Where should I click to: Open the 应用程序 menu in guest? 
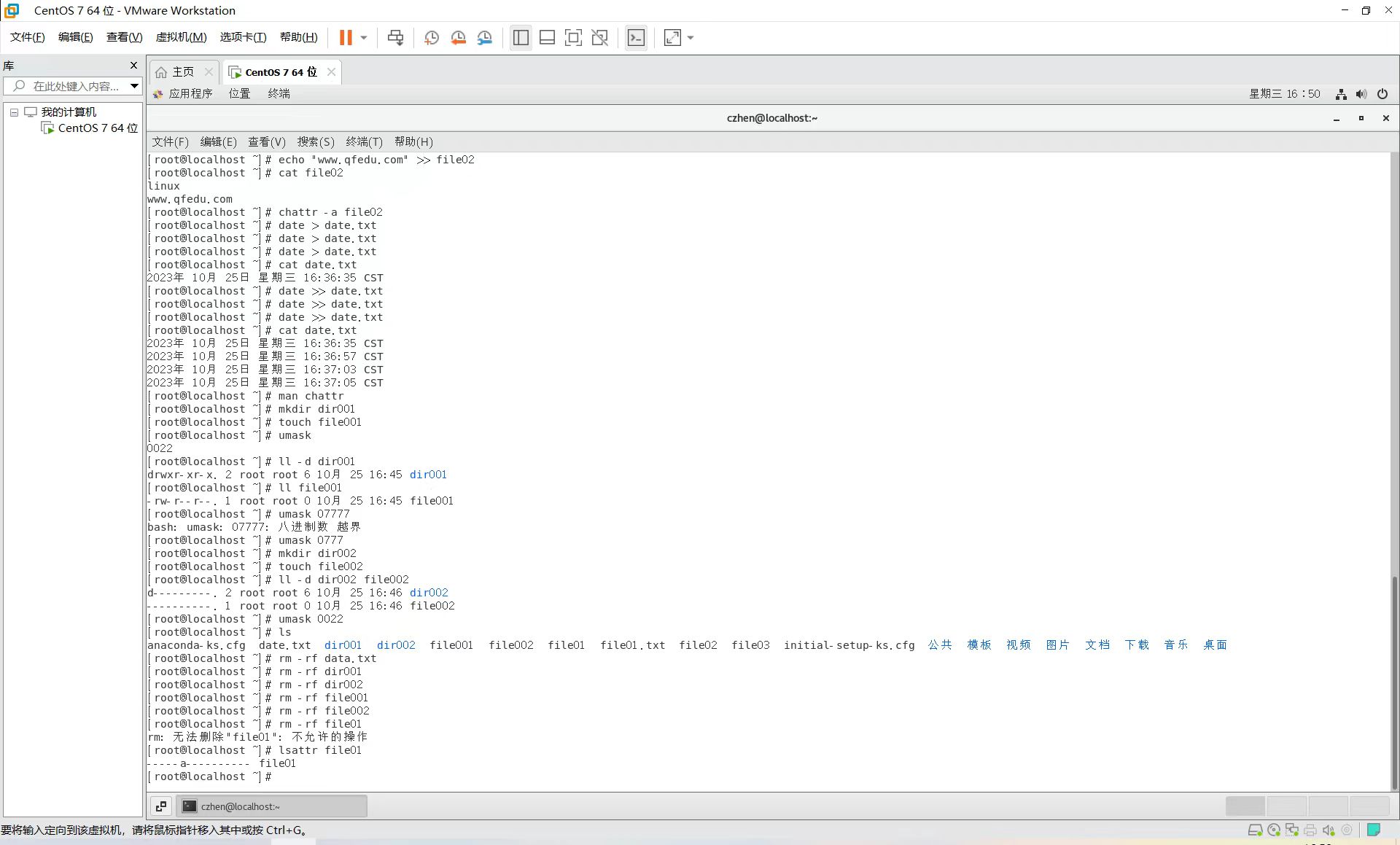(x=190, y=93)
